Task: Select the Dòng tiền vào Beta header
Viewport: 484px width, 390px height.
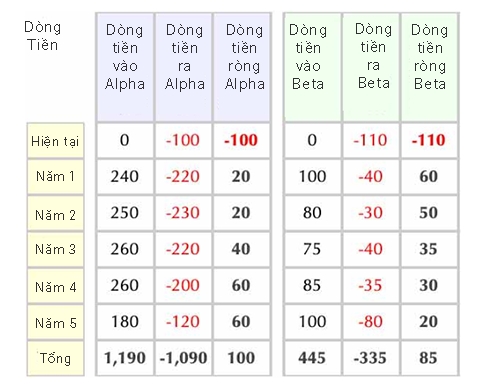Action: click(x=313, y=67)
